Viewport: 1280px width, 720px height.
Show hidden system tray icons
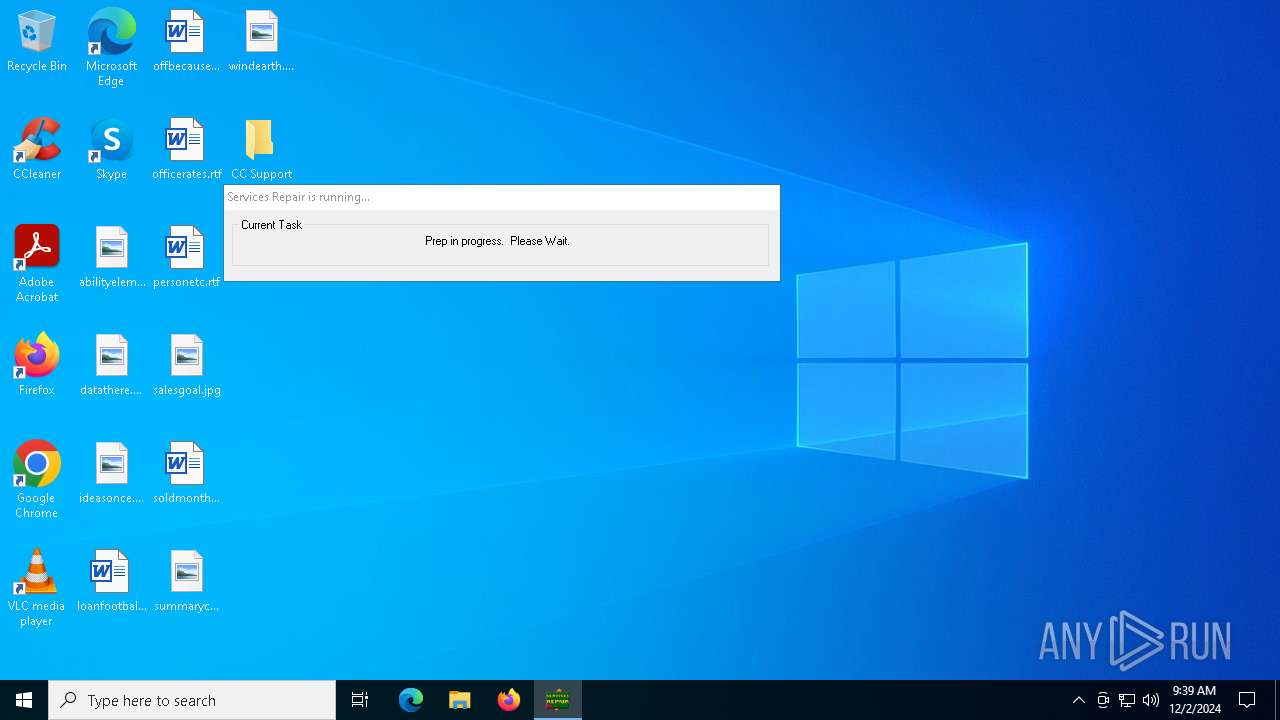pyautogui.click(x=1079, y=700)
